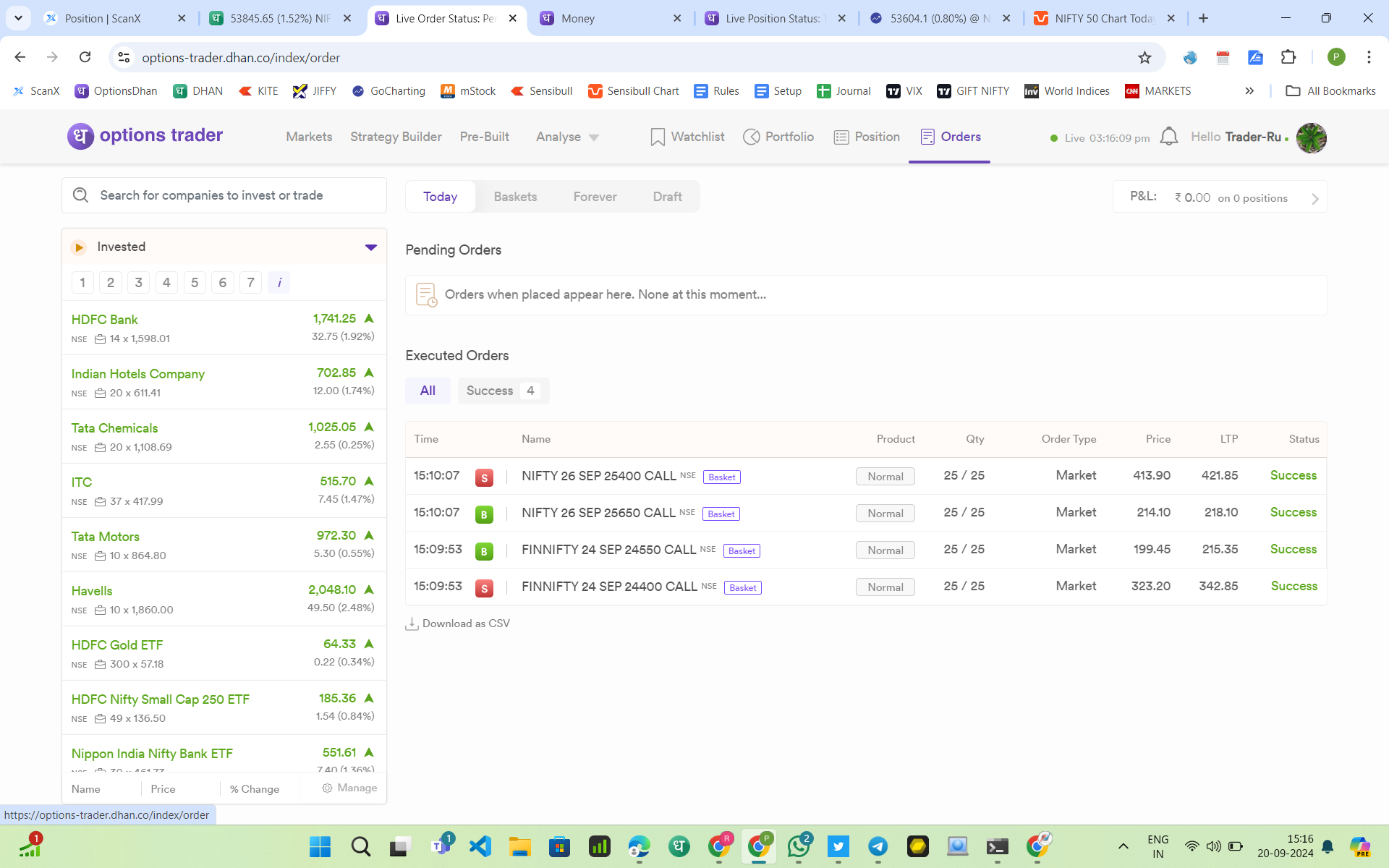Click the search companies input field

[x=224, y=195]
